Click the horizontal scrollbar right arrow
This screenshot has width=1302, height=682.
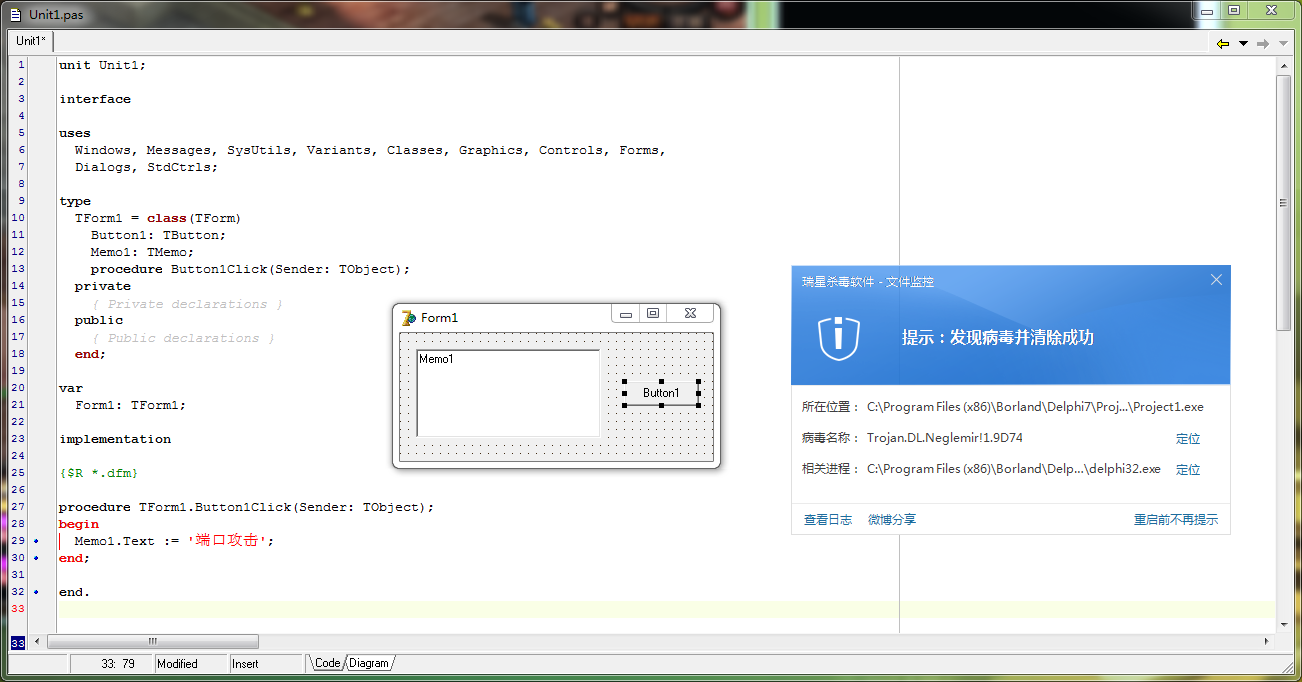point(1268,641)
